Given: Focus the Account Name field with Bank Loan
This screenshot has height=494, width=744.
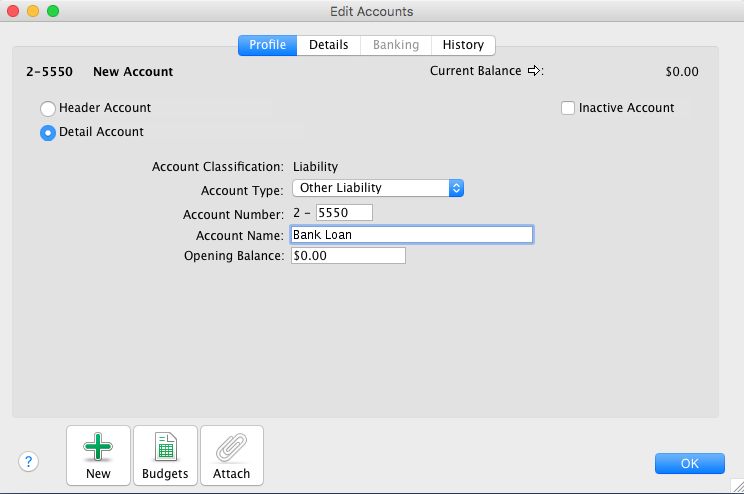Looking at the screenshot, I should pyautogui.click(x=411, y=235).
